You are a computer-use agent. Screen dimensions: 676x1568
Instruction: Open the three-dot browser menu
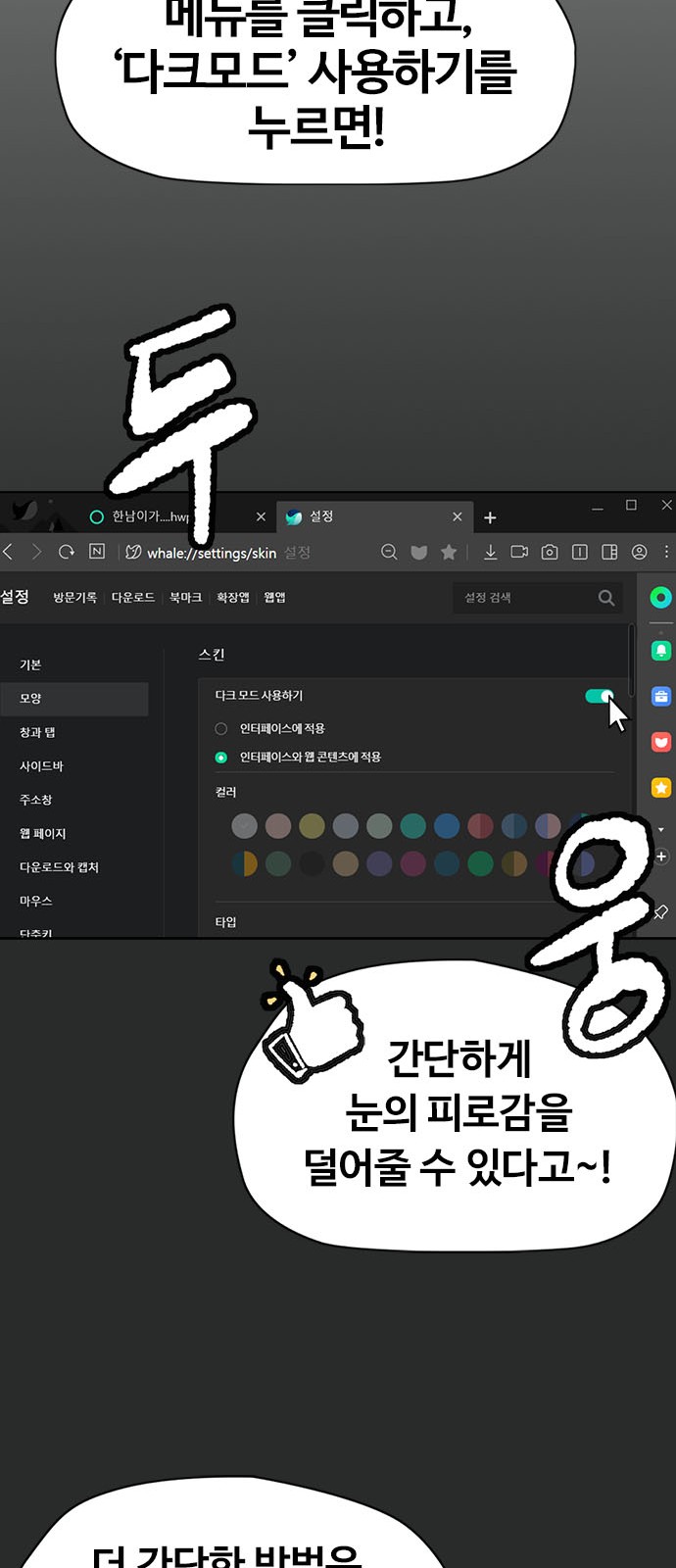click(666, 552)
